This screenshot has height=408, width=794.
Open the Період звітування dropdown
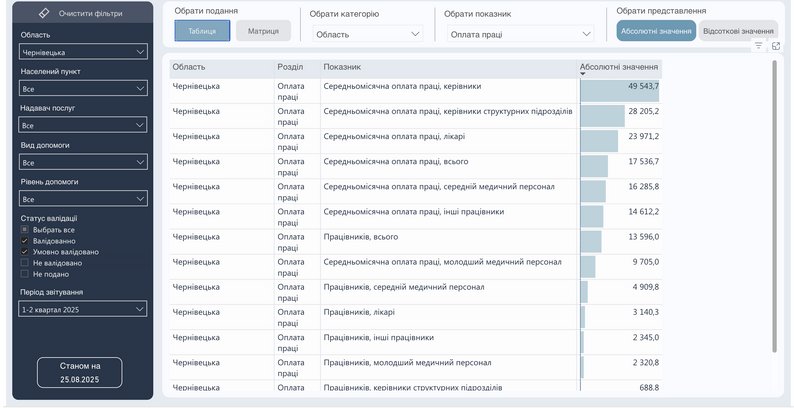[83, 309]
